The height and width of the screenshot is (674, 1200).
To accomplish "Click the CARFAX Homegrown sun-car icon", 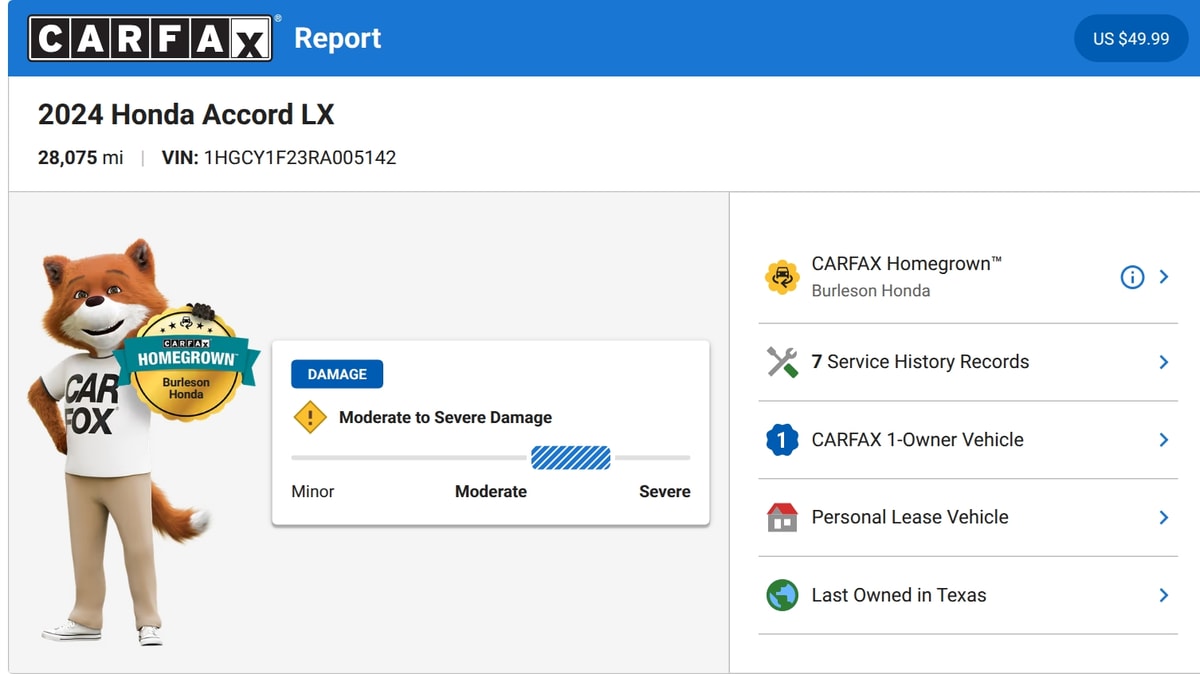I will 782,277.
